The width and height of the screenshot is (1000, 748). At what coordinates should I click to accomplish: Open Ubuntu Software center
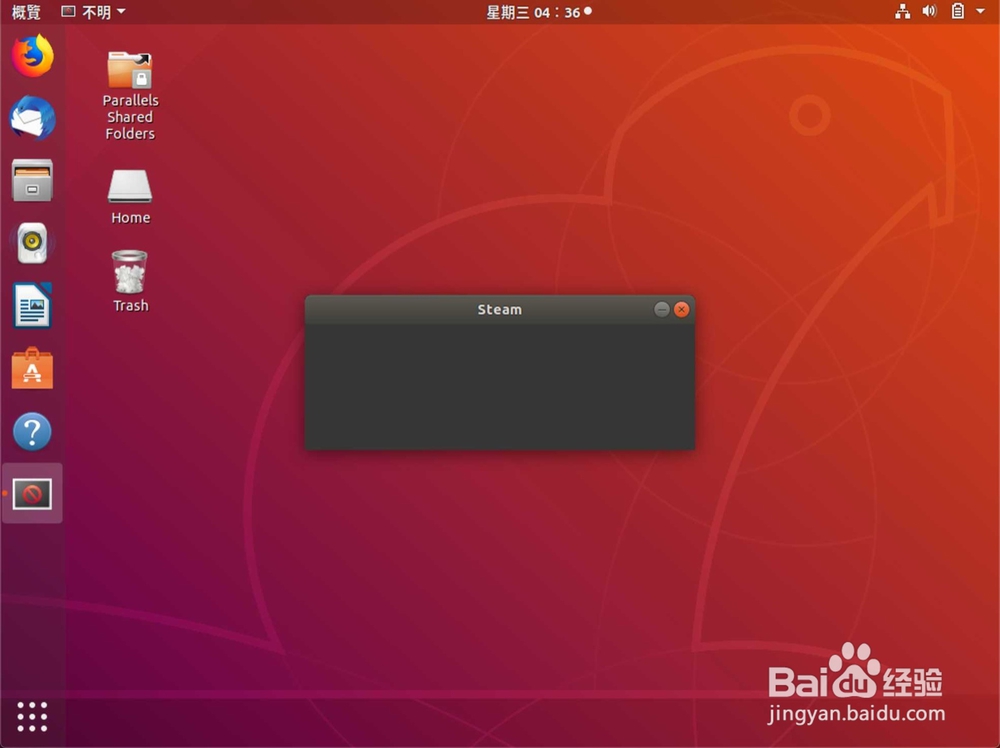pyautogui.click(x=31, y=368)
